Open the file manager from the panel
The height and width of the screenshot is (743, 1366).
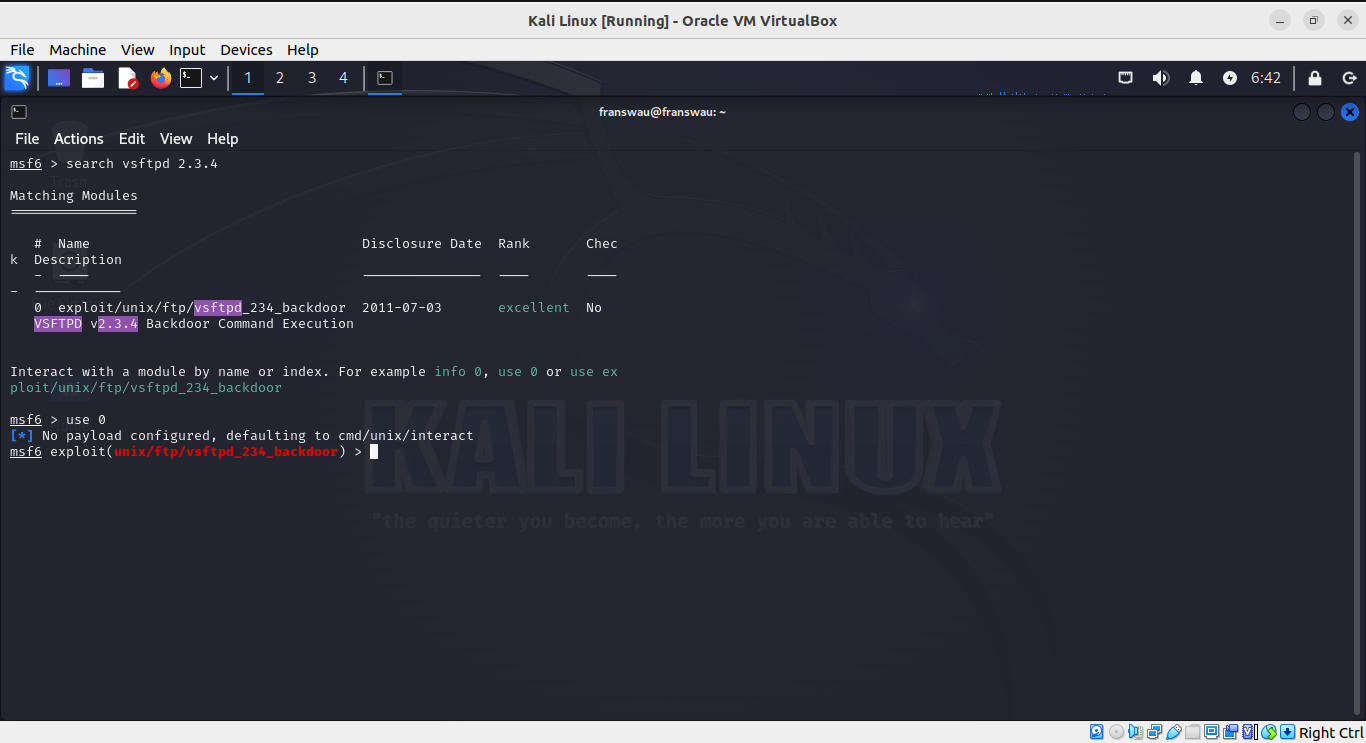click(x=93, y=78)
